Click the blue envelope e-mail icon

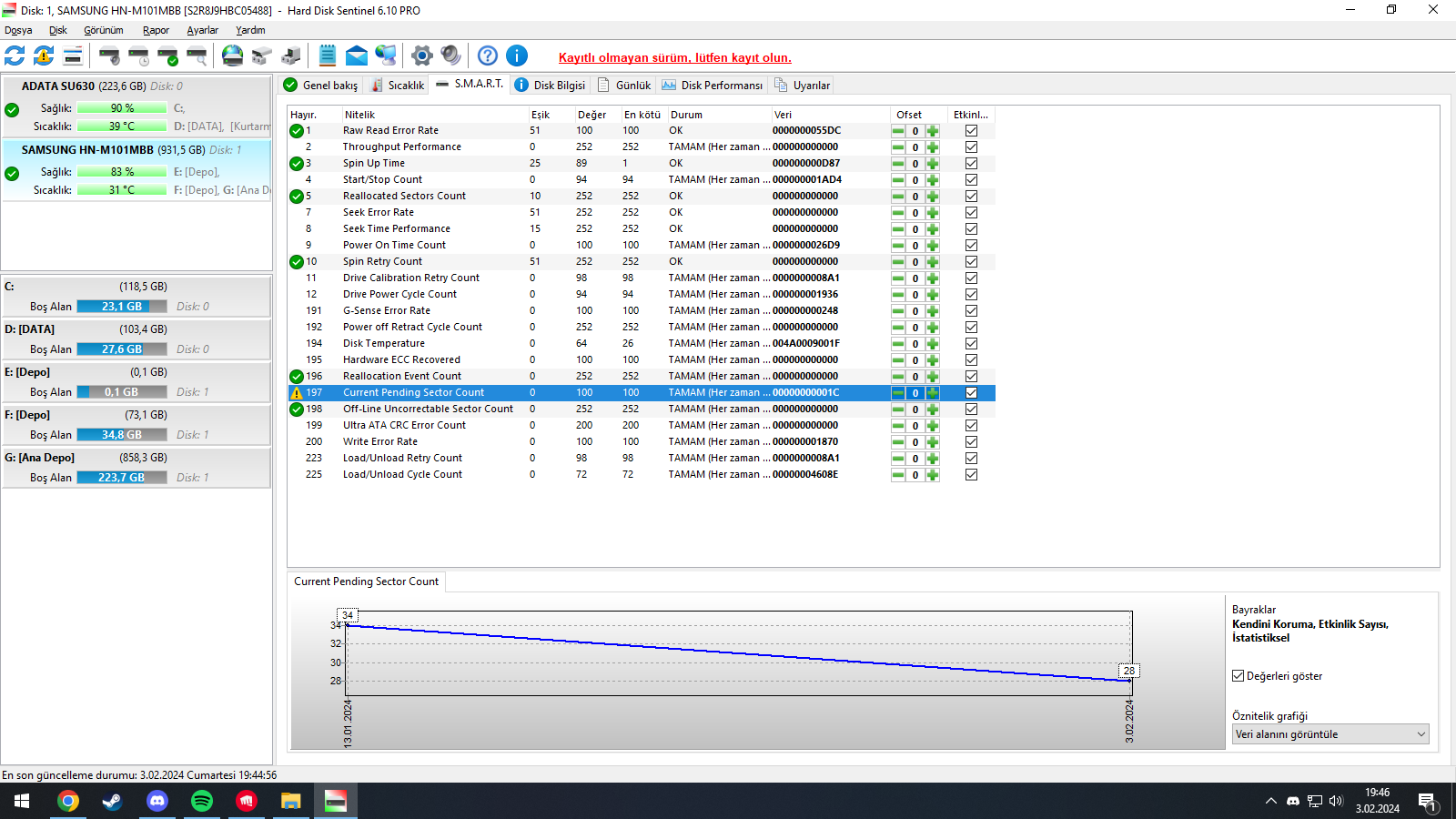click(357, 56)
